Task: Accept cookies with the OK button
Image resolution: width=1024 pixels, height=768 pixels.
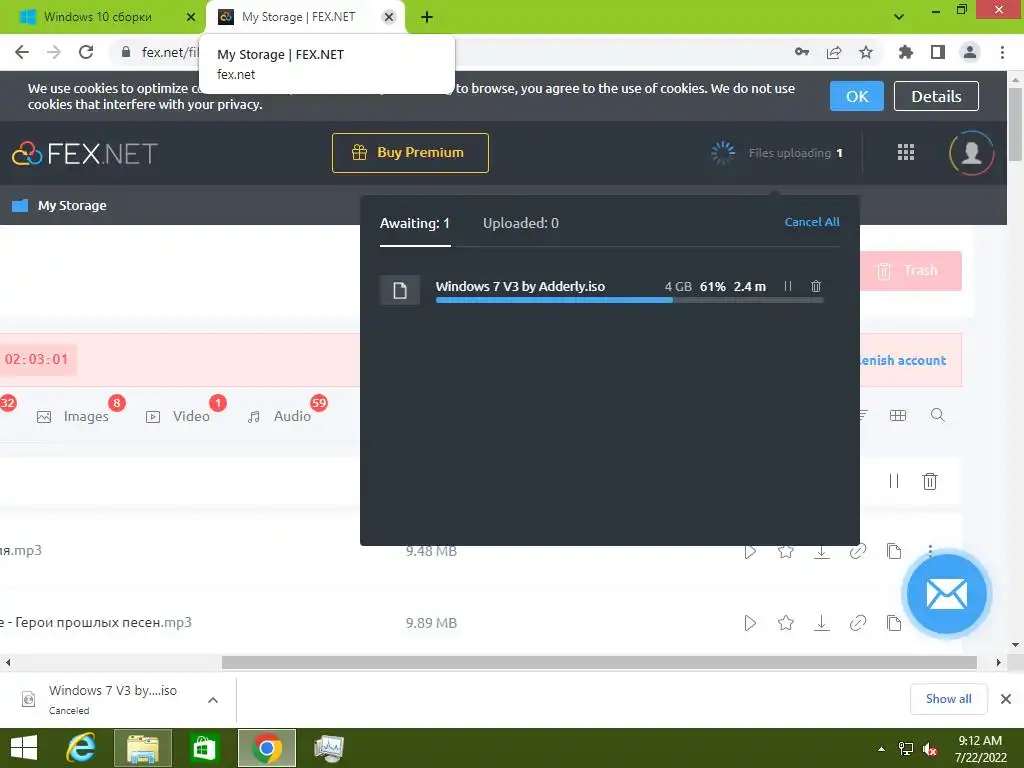Action: (x=856, y=96)
